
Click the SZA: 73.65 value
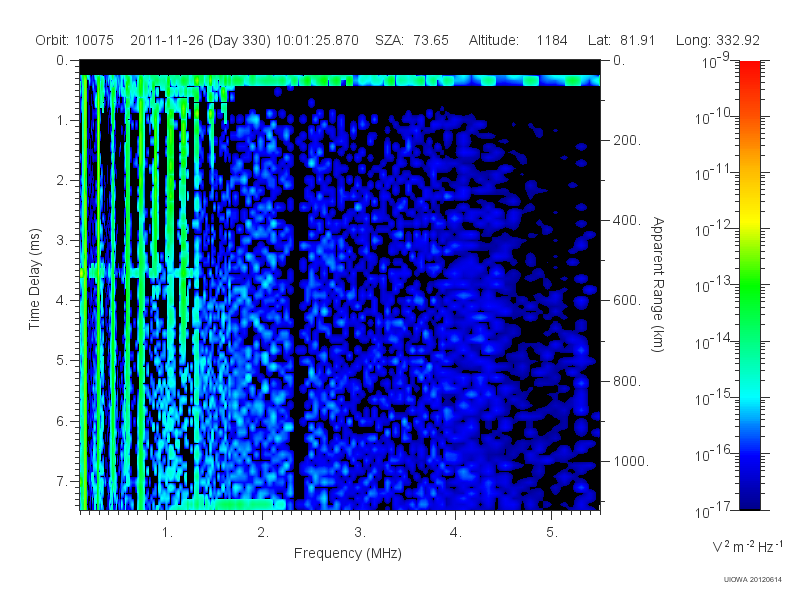tap(412, 40)
